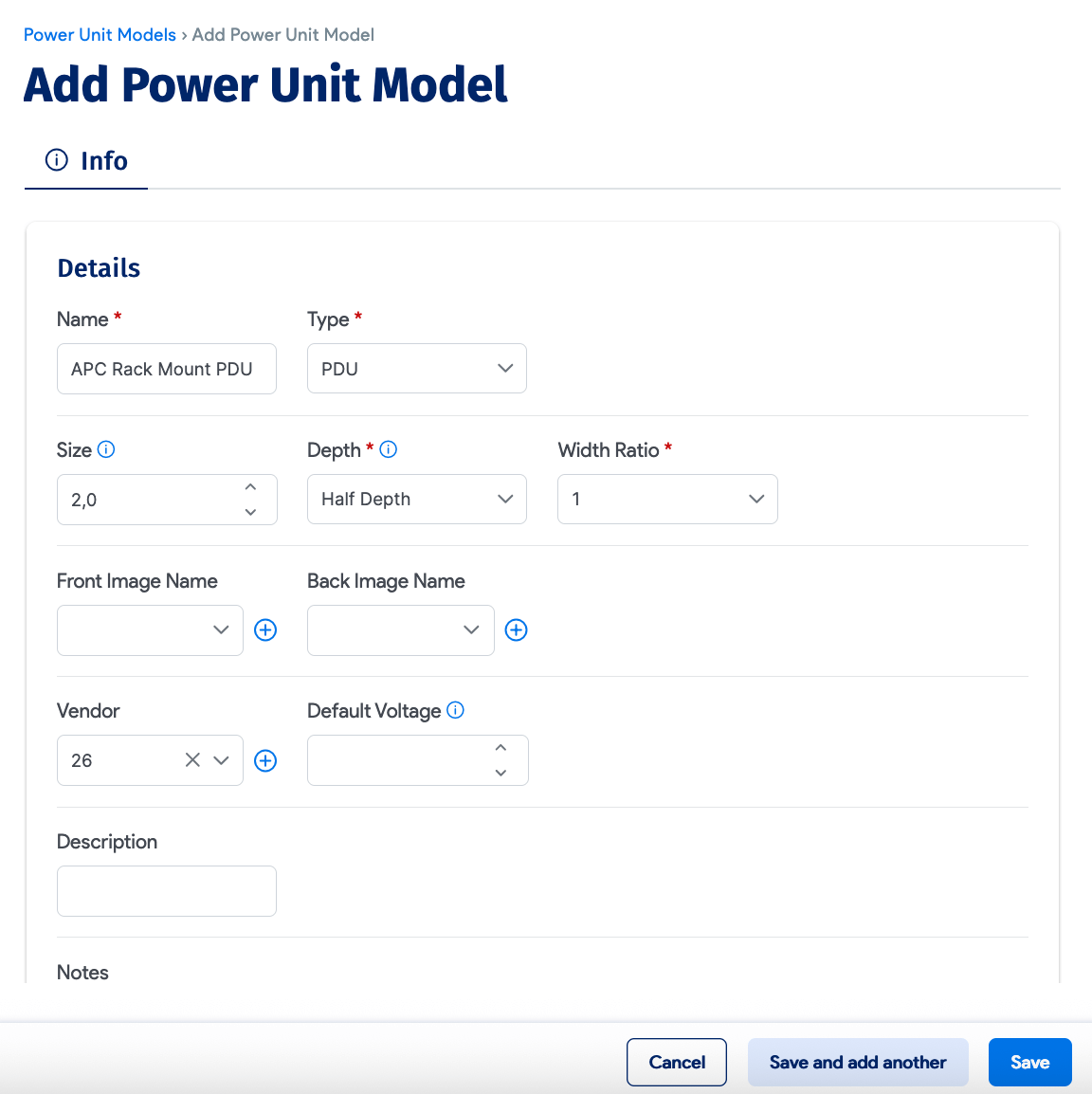Open the Add Power Unit Model breadcrumb item

pos(282,34)
